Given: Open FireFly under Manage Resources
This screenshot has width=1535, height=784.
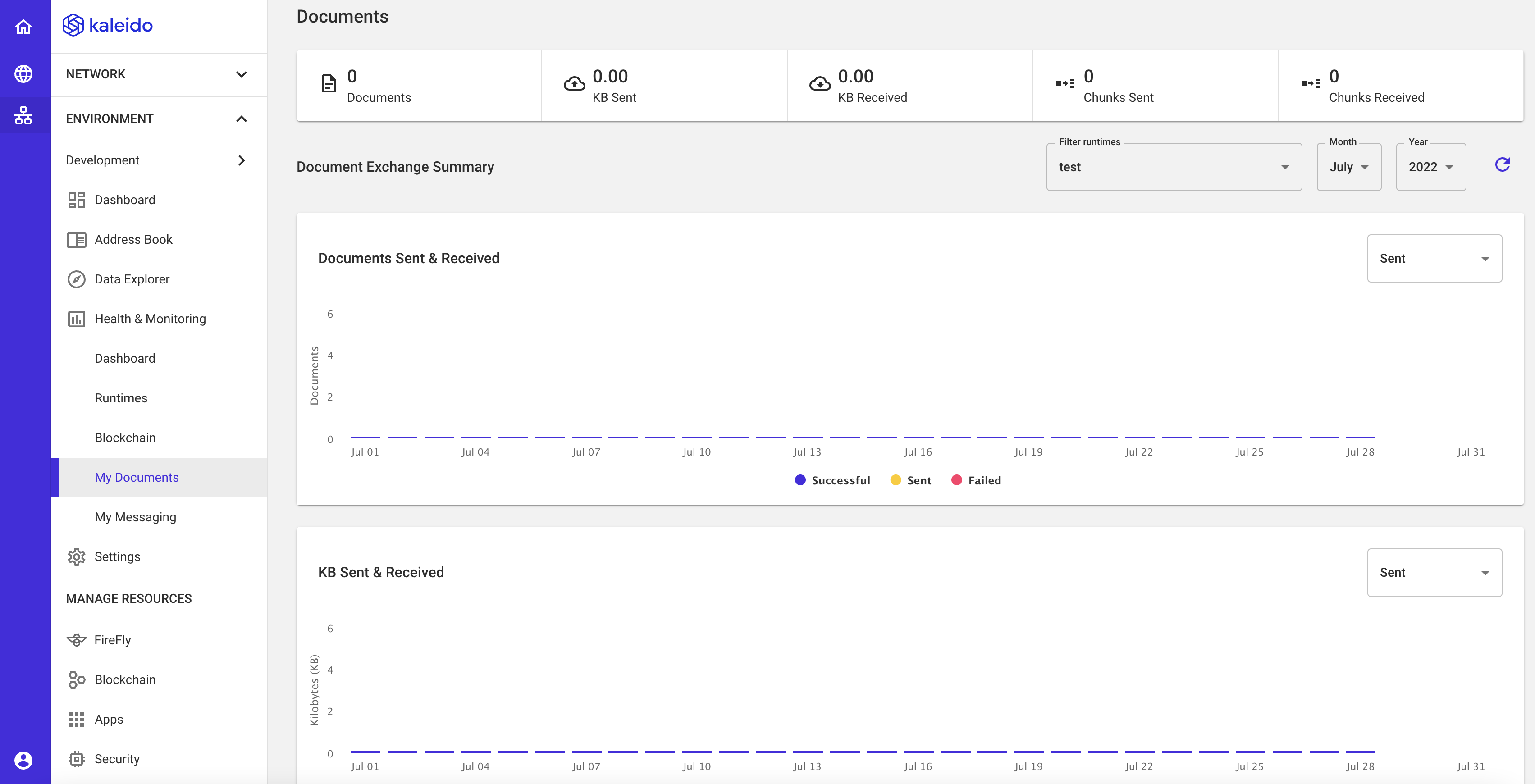Looking at the screenshot, I should (x=159, y=640).
